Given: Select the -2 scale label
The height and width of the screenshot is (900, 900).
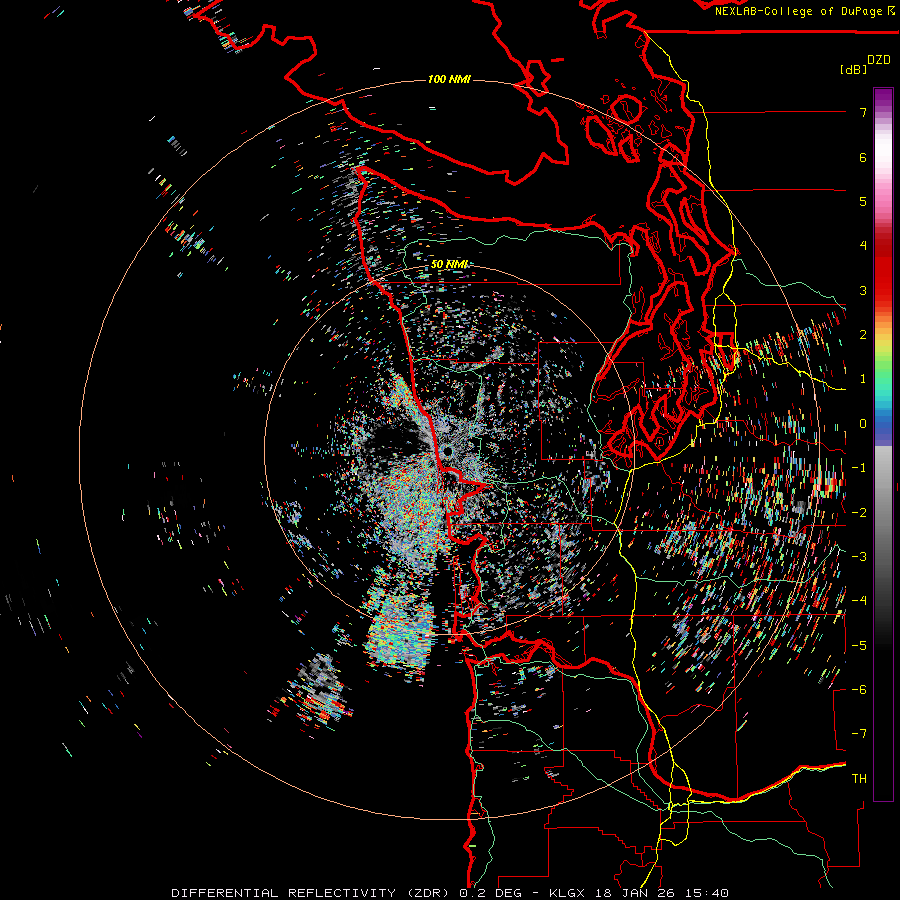Looking at the screenshot, I should (859, 513).
